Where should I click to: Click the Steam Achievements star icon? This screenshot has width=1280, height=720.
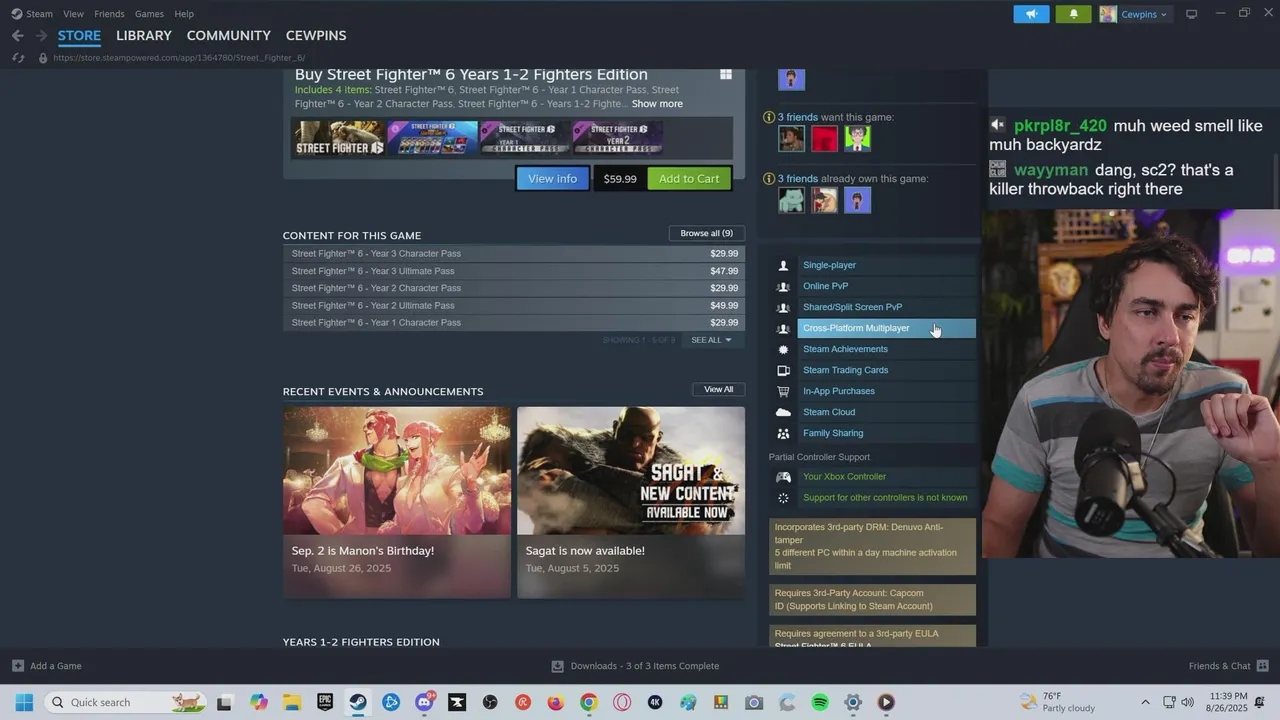783,349
